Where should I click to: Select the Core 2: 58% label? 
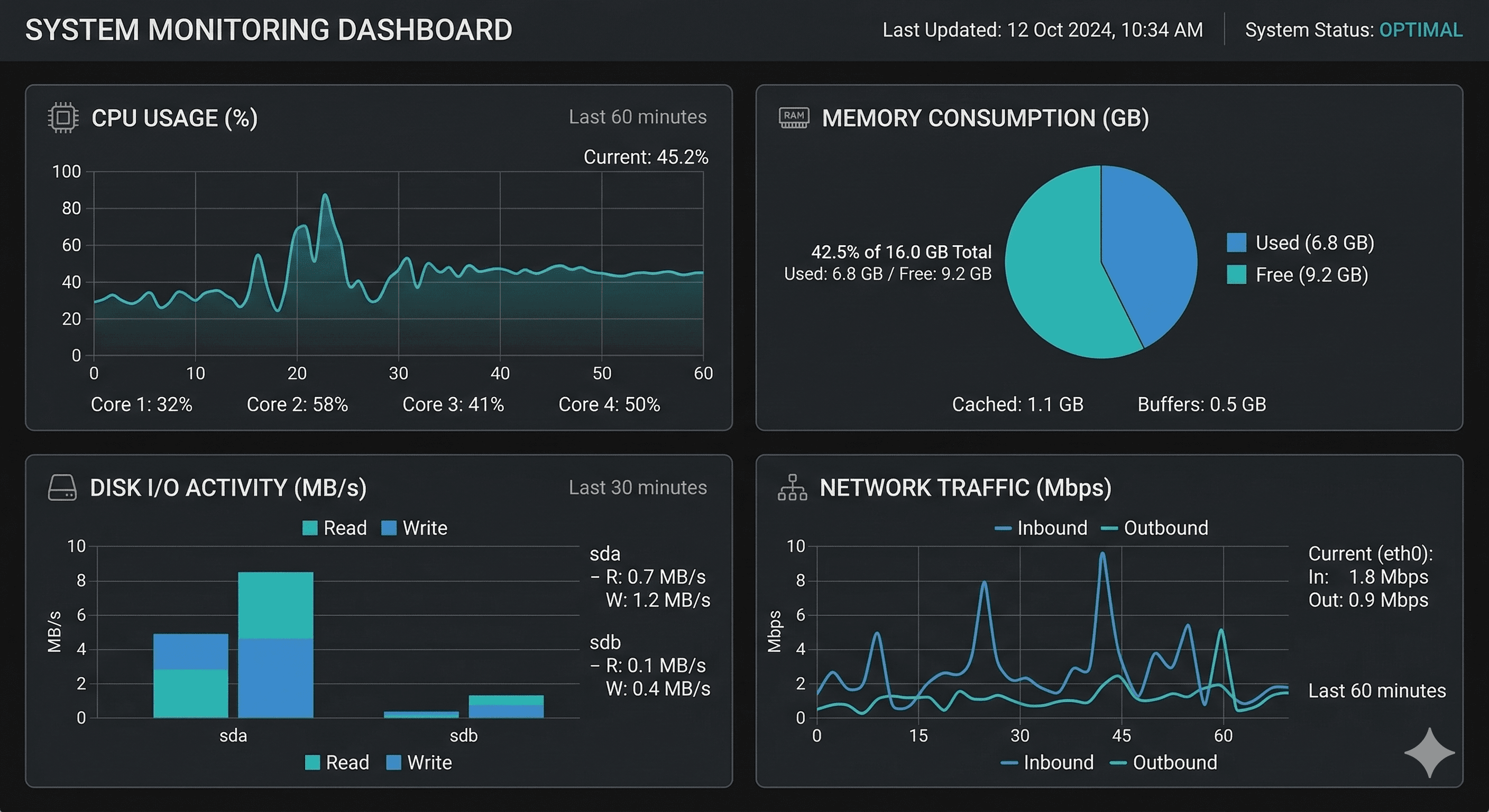click(297, 404)
